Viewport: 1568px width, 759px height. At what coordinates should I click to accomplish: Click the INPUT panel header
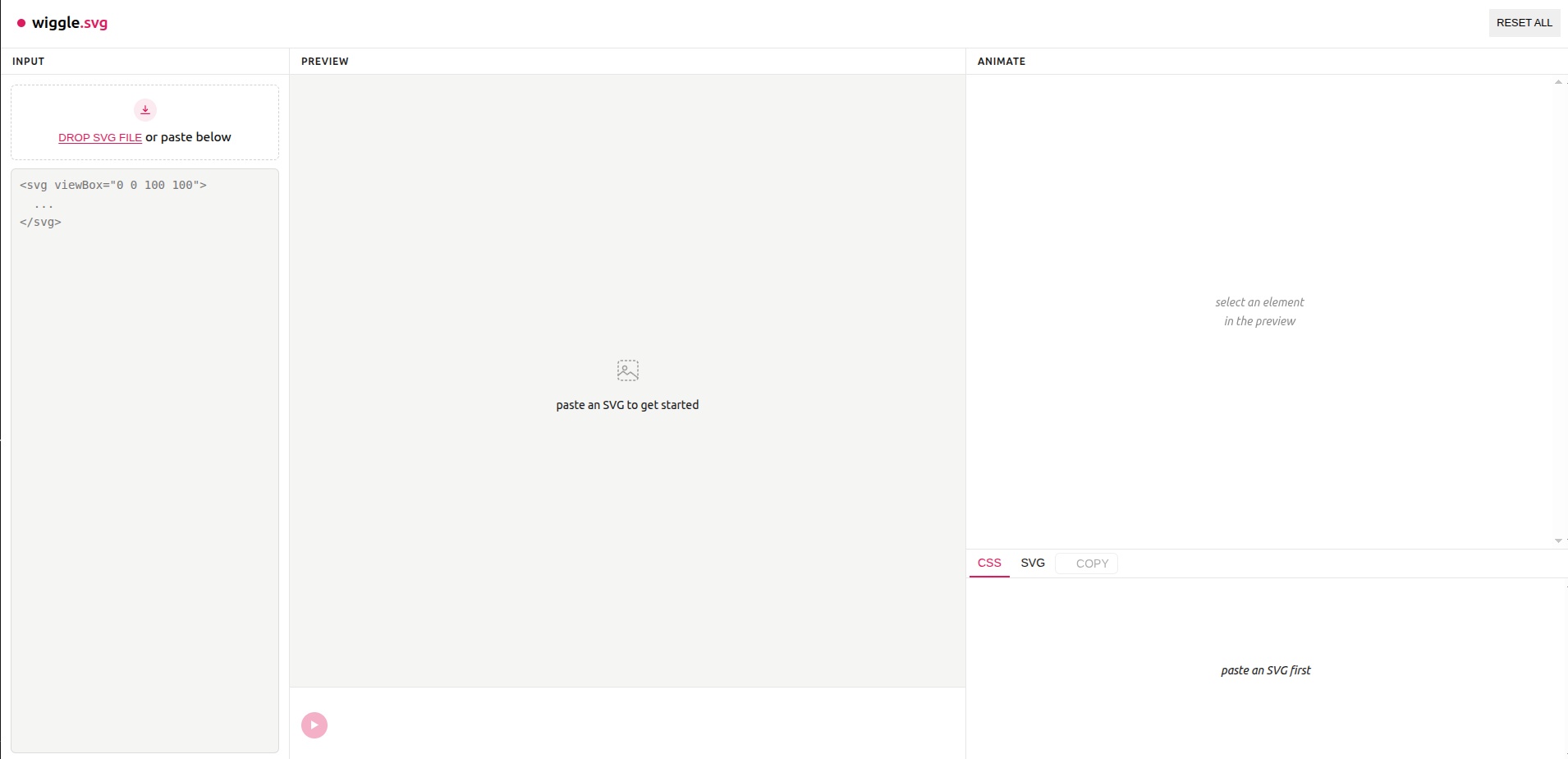[x=29, y=62]
